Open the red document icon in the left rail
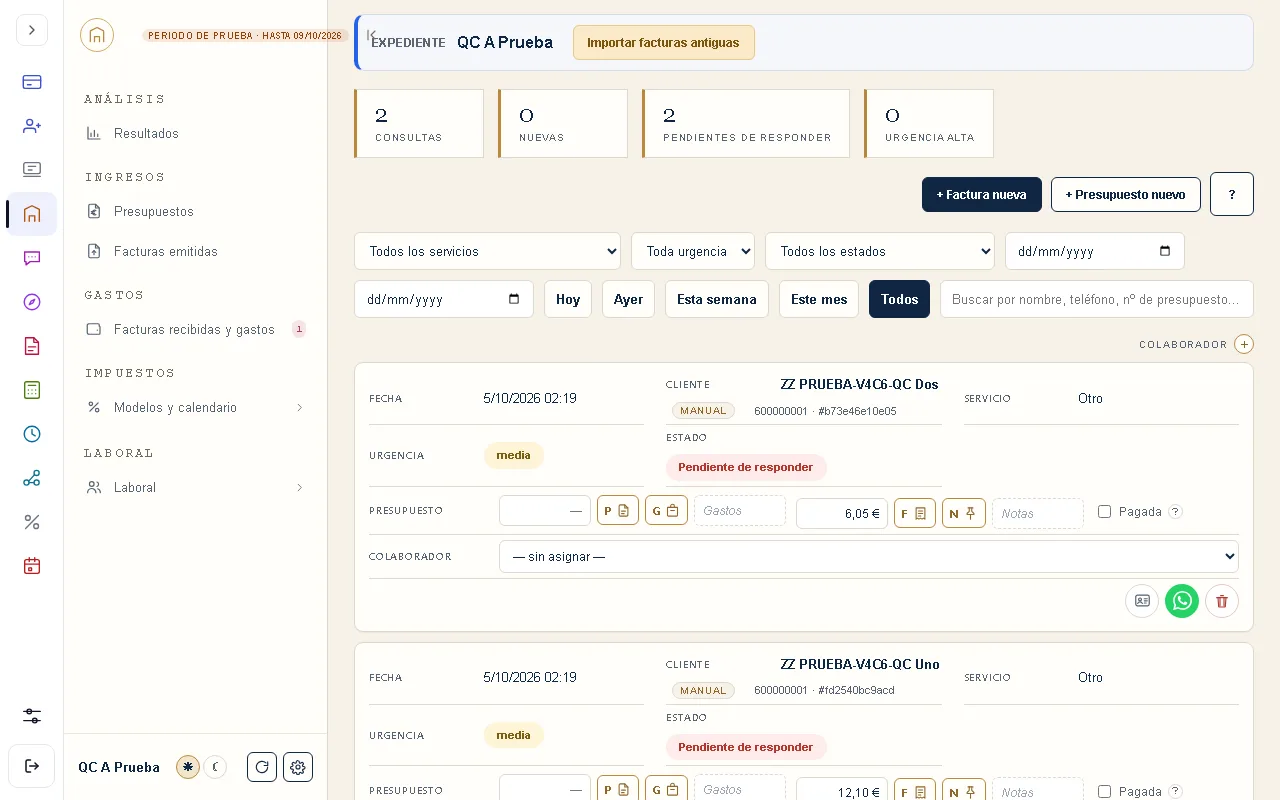Screen dimensions: 1280x800 32,346
